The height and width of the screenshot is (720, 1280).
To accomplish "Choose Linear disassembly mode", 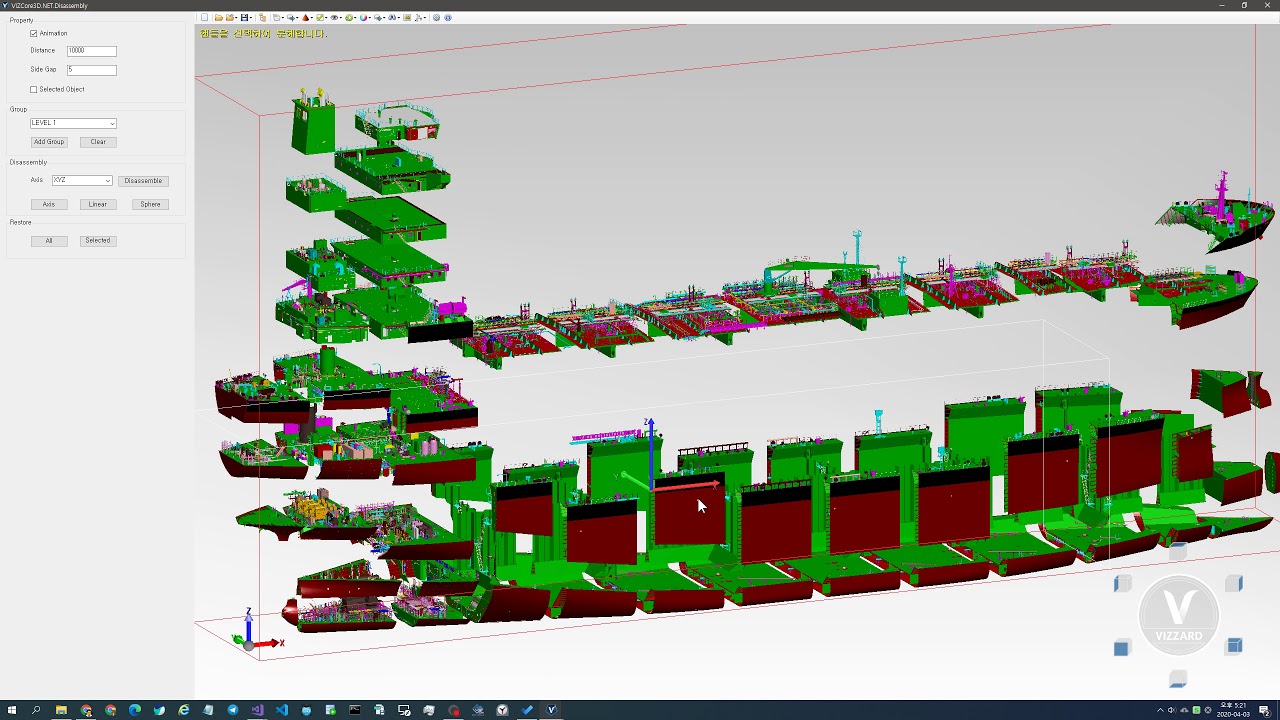I will pos(98,204).
